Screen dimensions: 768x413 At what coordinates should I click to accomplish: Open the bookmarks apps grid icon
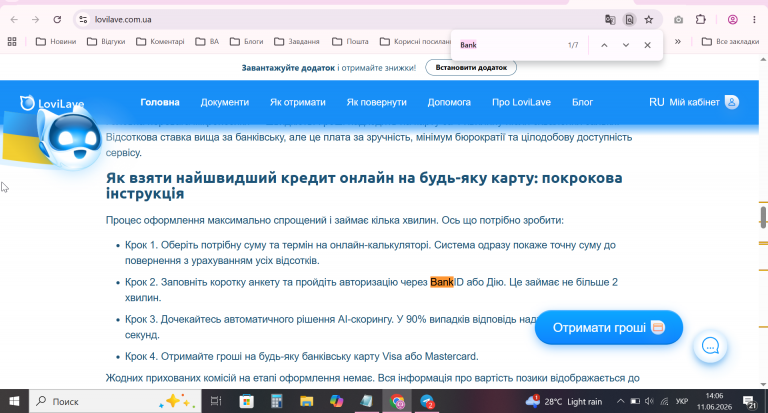[12, 42]
